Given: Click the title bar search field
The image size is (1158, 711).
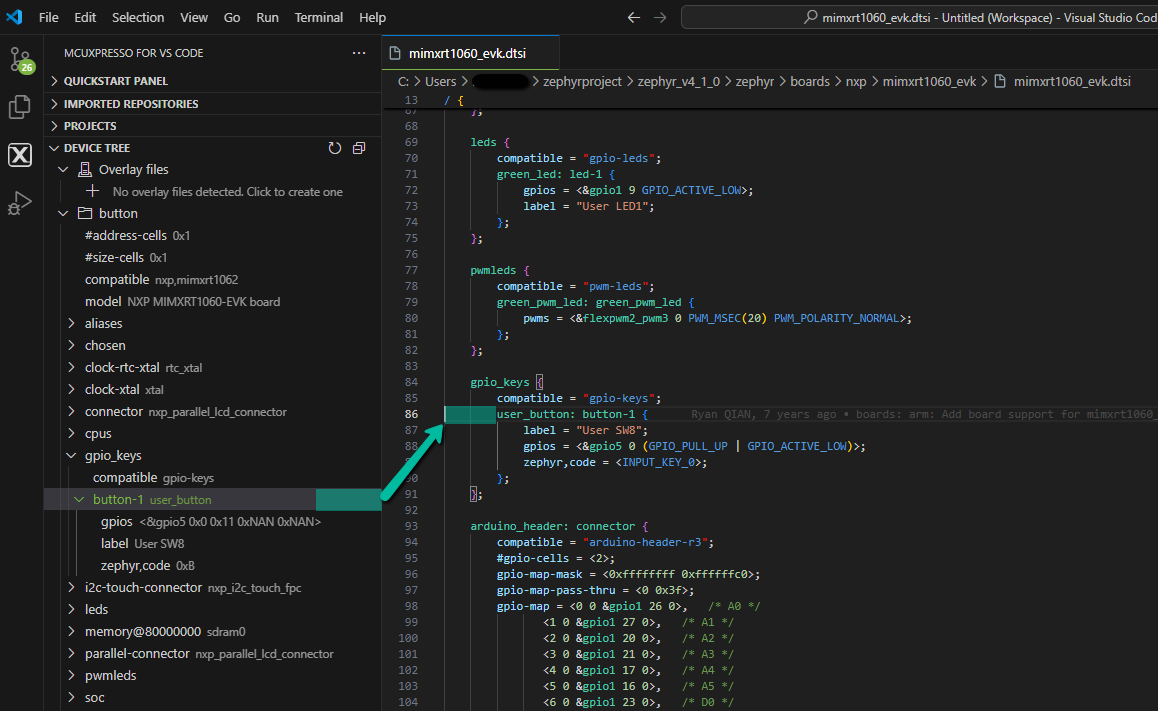Looking at the screenshot, I should click(x=920, y=18).
